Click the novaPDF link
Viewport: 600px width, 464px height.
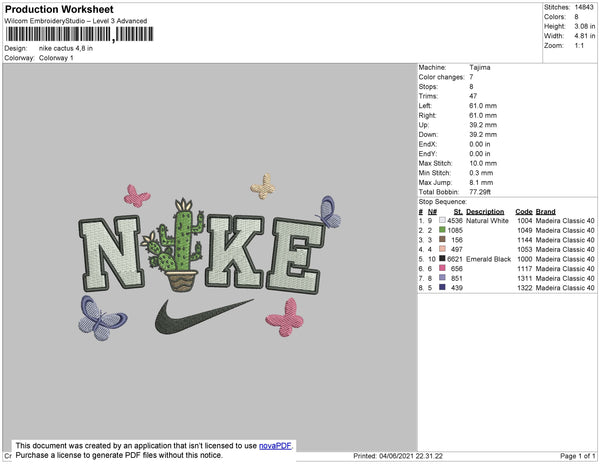point(275,446)
